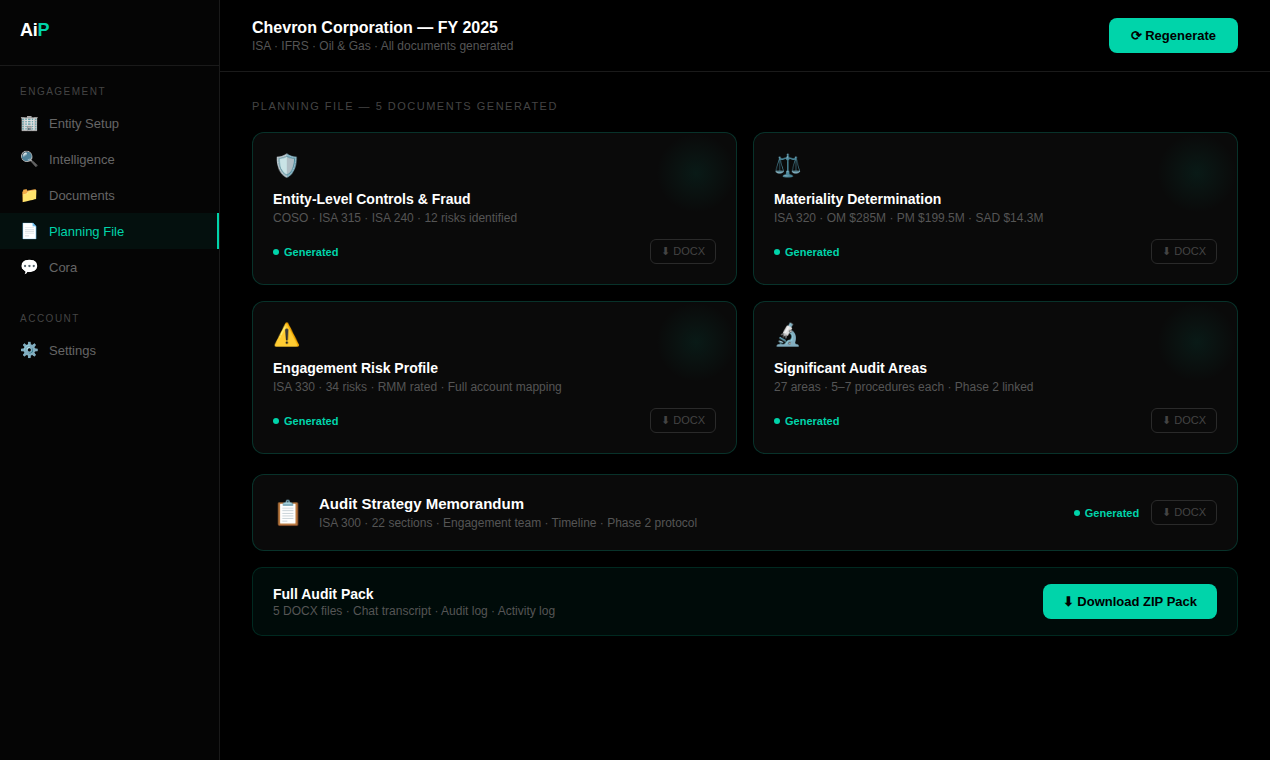The height and width of the screenshot is (760, 1270).
Task: Click the Generated status dot on Engagement Risk Profile
Action: point(275,421)
